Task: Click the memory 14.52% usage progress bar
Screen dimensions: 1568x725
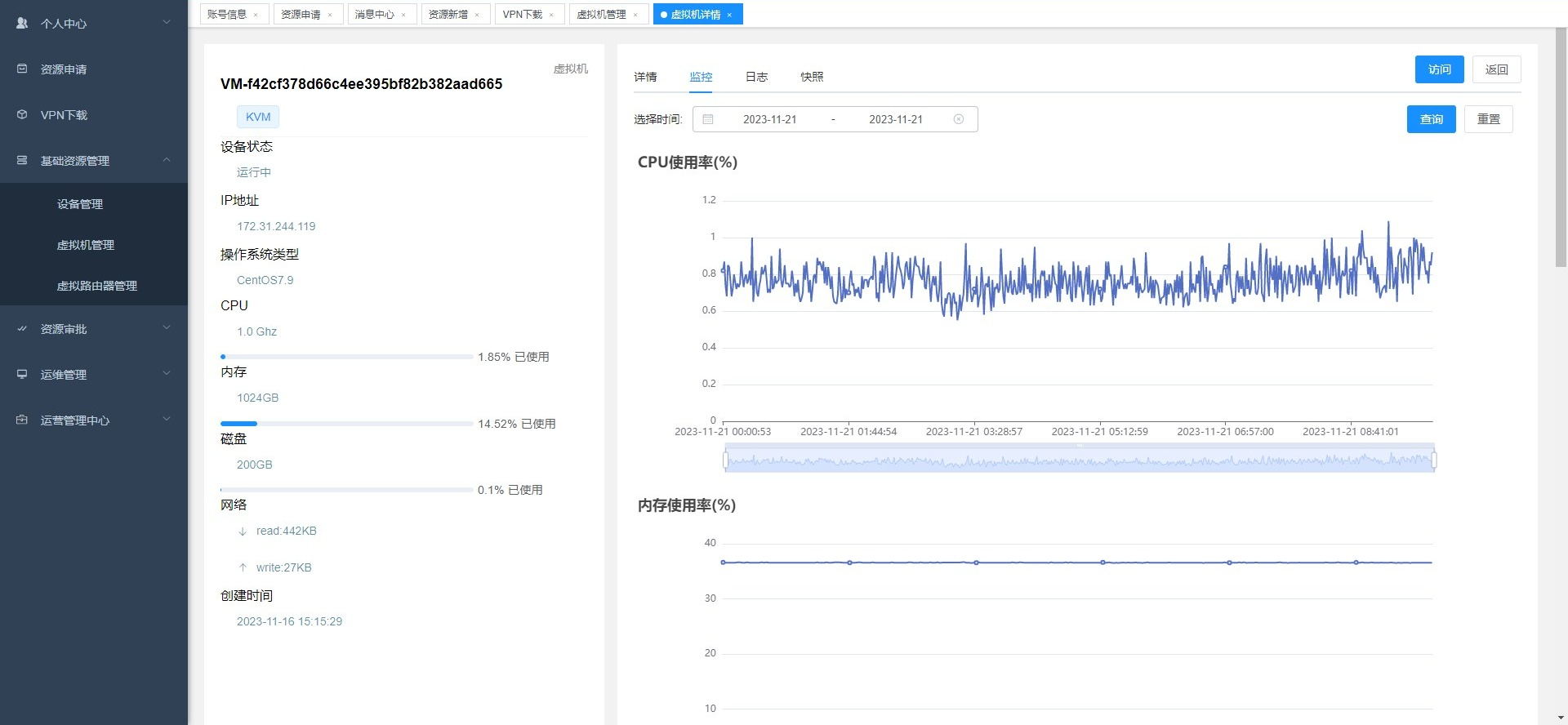Action: coord(347,424)
